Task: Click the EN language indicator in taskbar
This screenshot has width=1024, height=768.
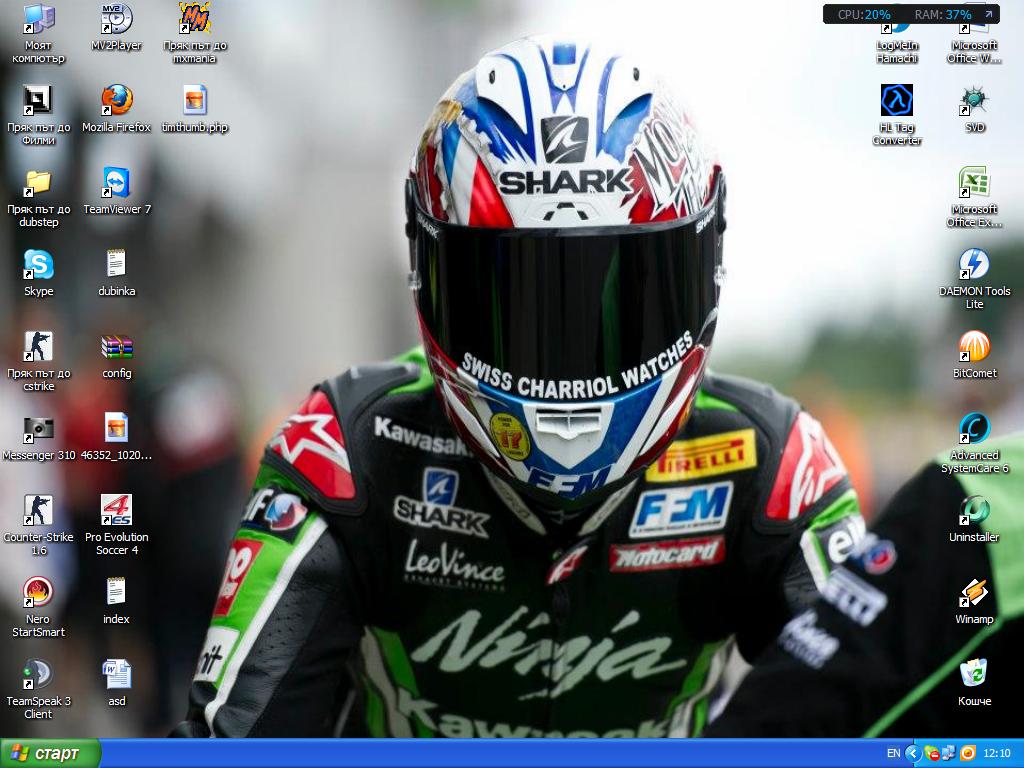Action: point(893,753)
